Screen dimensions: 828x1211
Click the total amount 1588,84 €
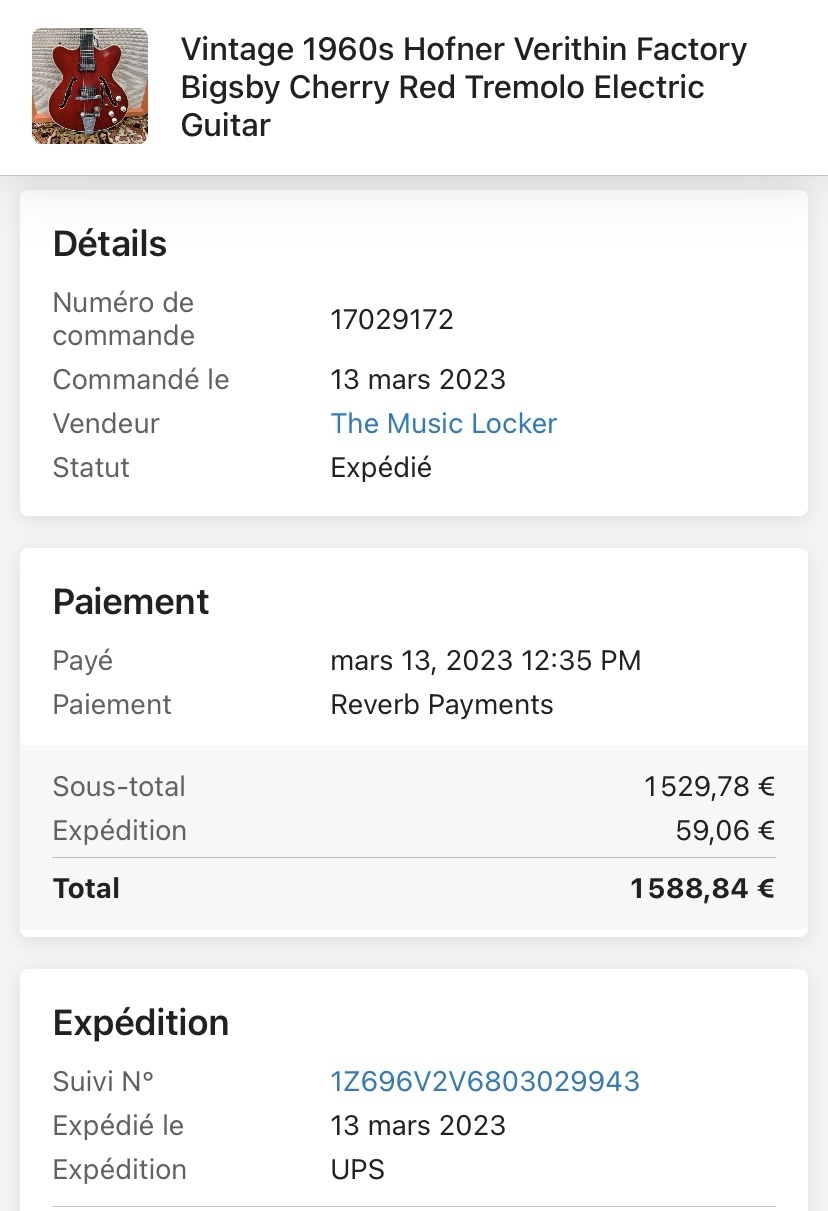pos(702,889)
